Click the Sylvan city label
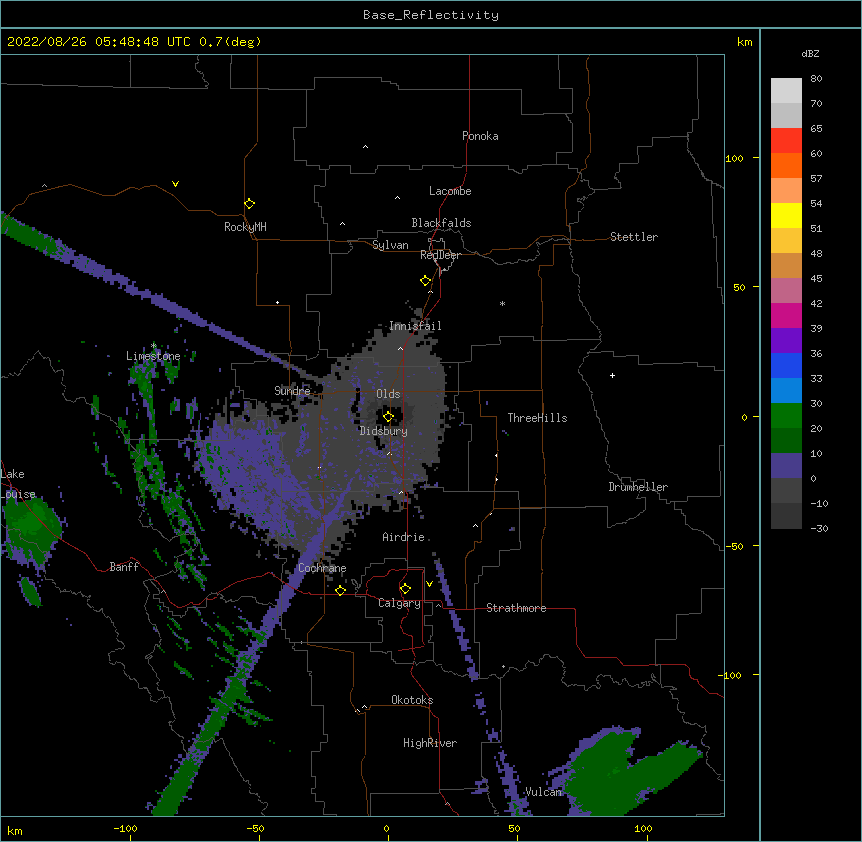862x842 pixels. [x=390, y=245]
